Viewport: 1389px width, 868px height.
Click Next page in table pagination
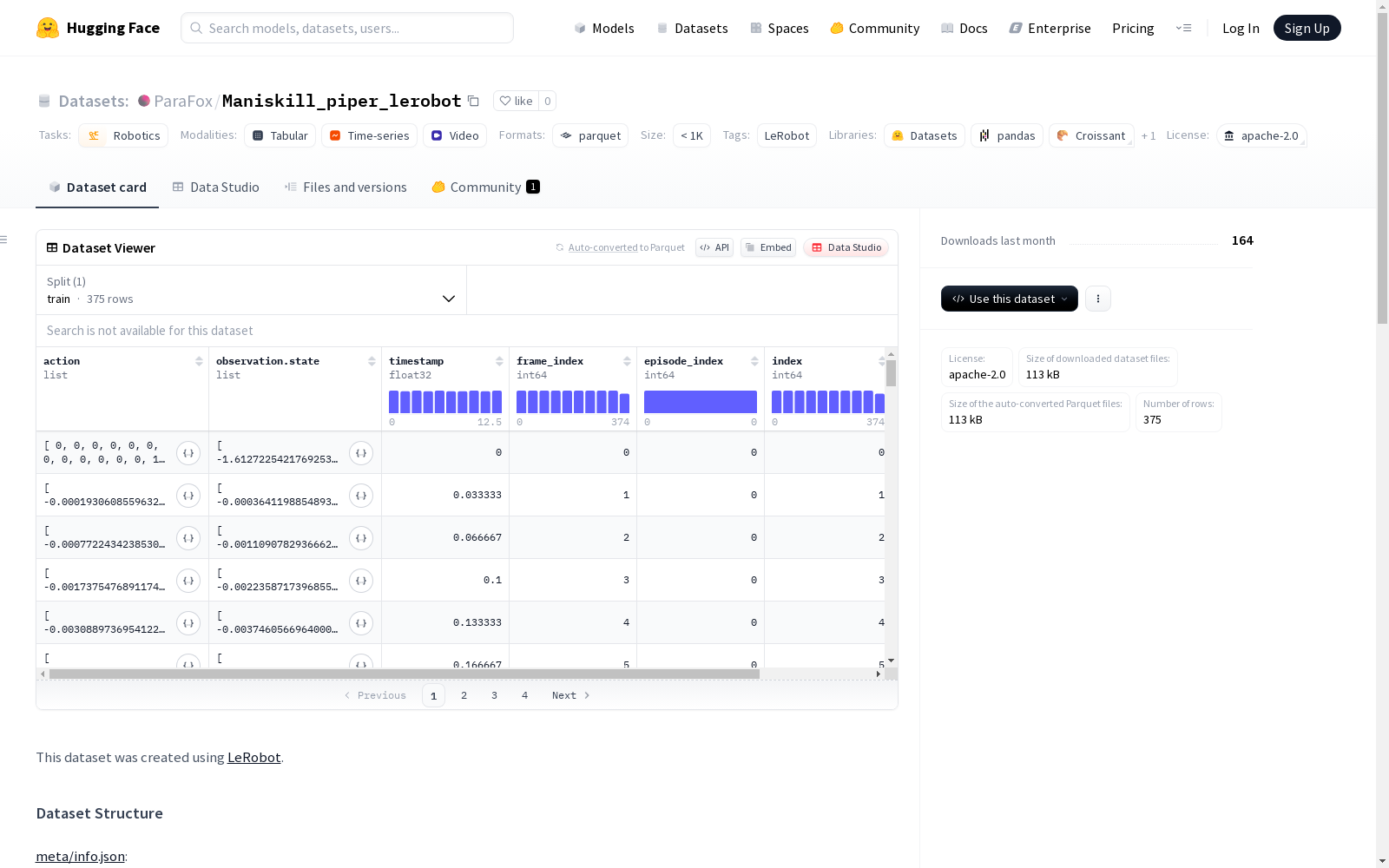point(570,695)
